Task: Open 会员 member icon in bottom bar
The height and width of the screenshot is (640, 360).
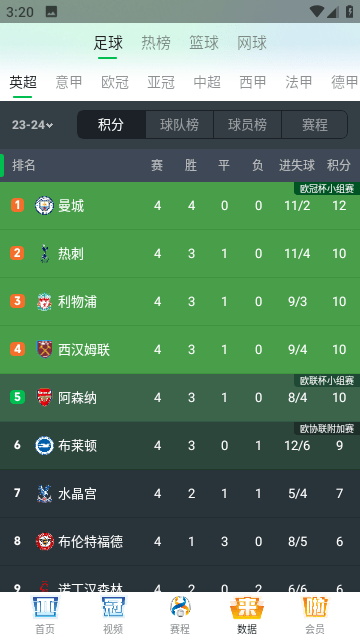Action: (x=315, y=607)
